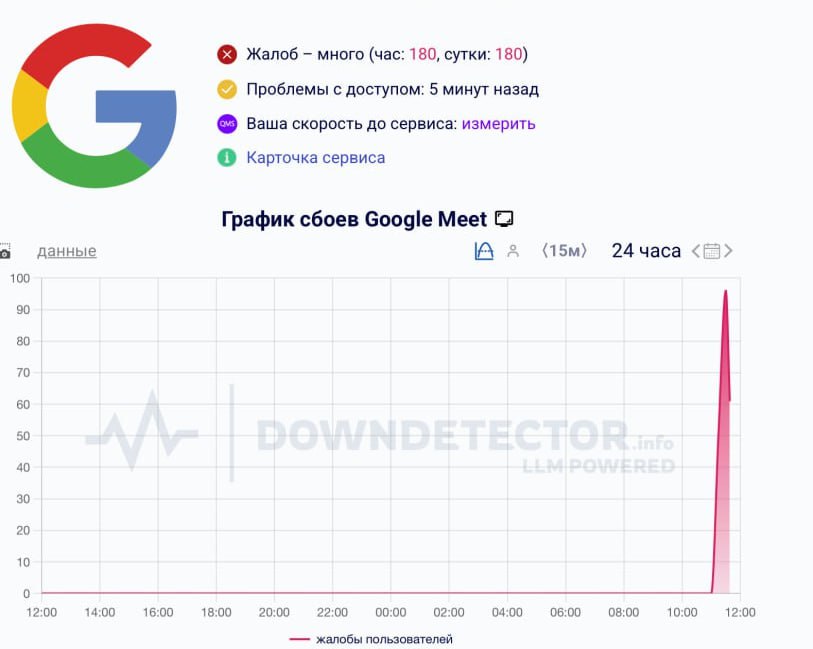The width and height of the screenshot is (813, 649).
Task: Go to next period with right chevron
Action: 728,251
